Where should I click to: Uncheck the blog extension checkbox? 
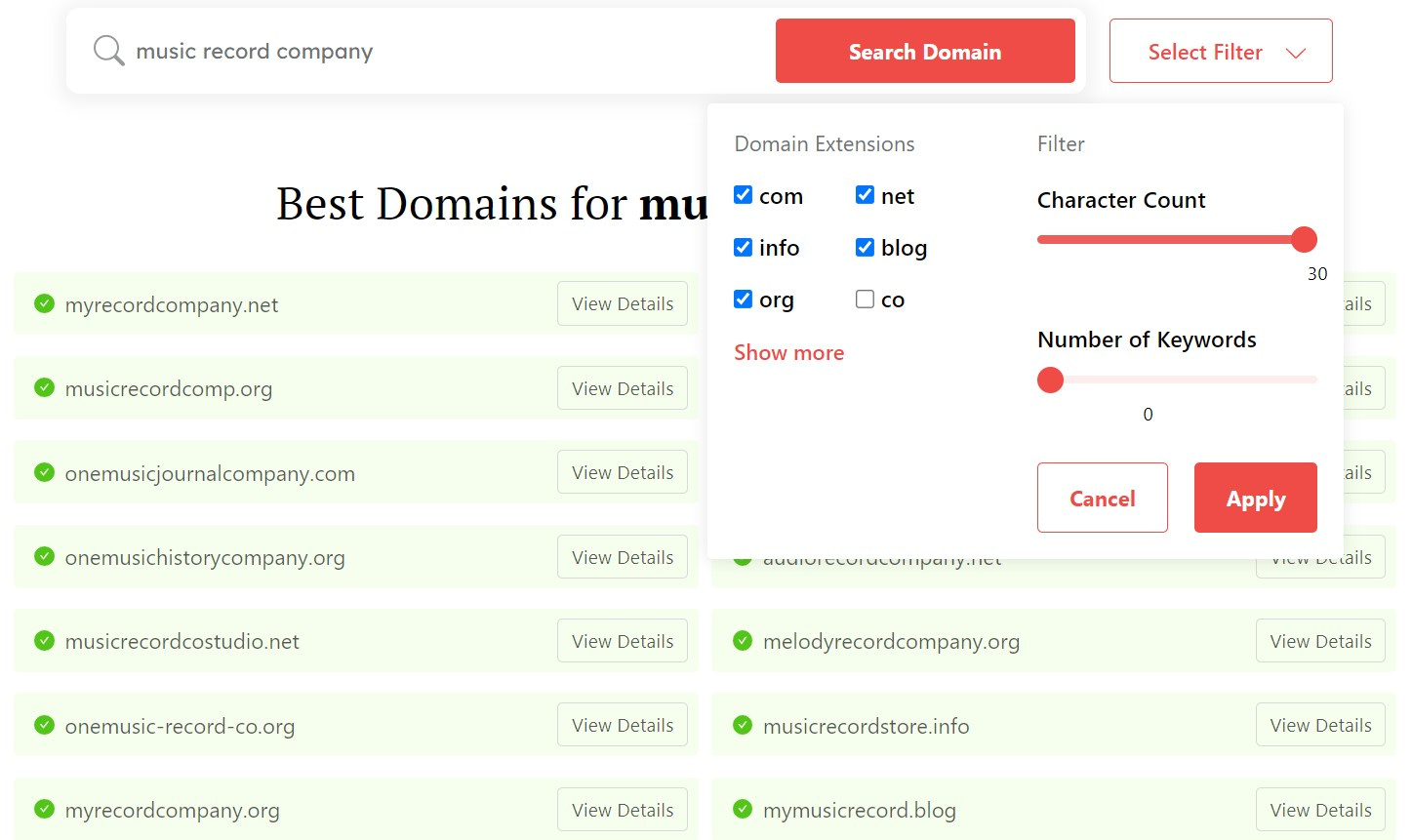coord(865,247)
